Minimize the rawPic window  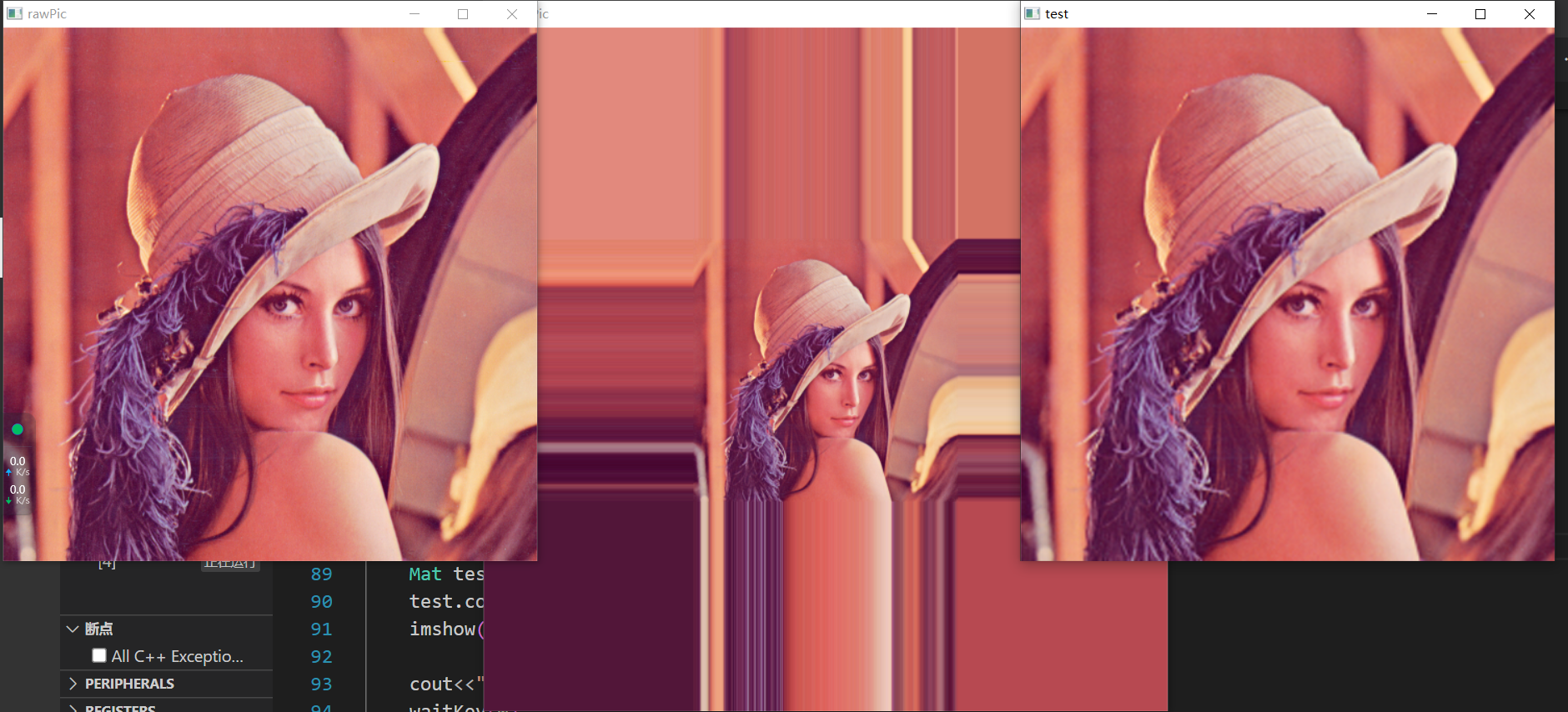point(415,14)
